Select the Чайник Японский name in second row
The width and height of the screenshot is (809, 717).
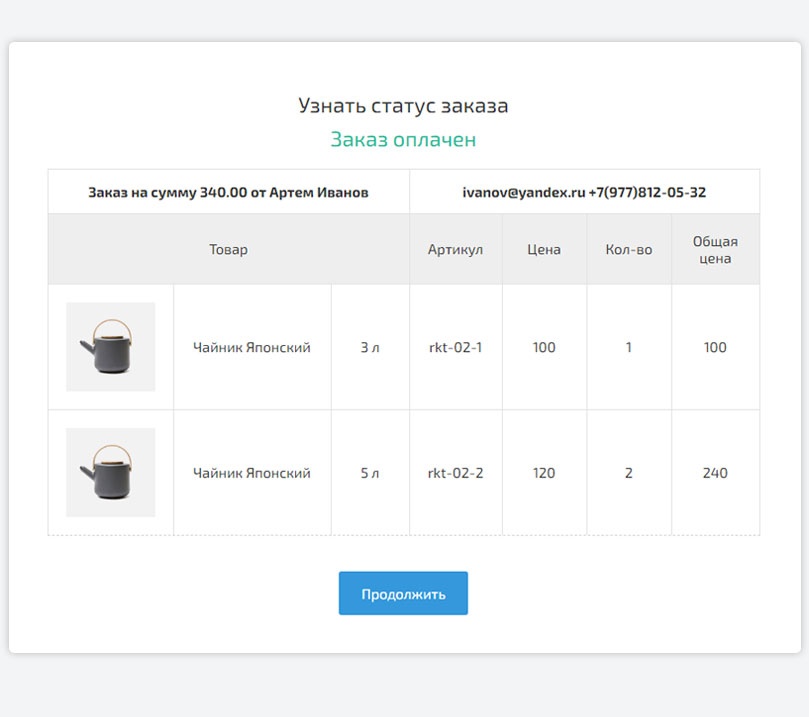click(x=251, y=473)
